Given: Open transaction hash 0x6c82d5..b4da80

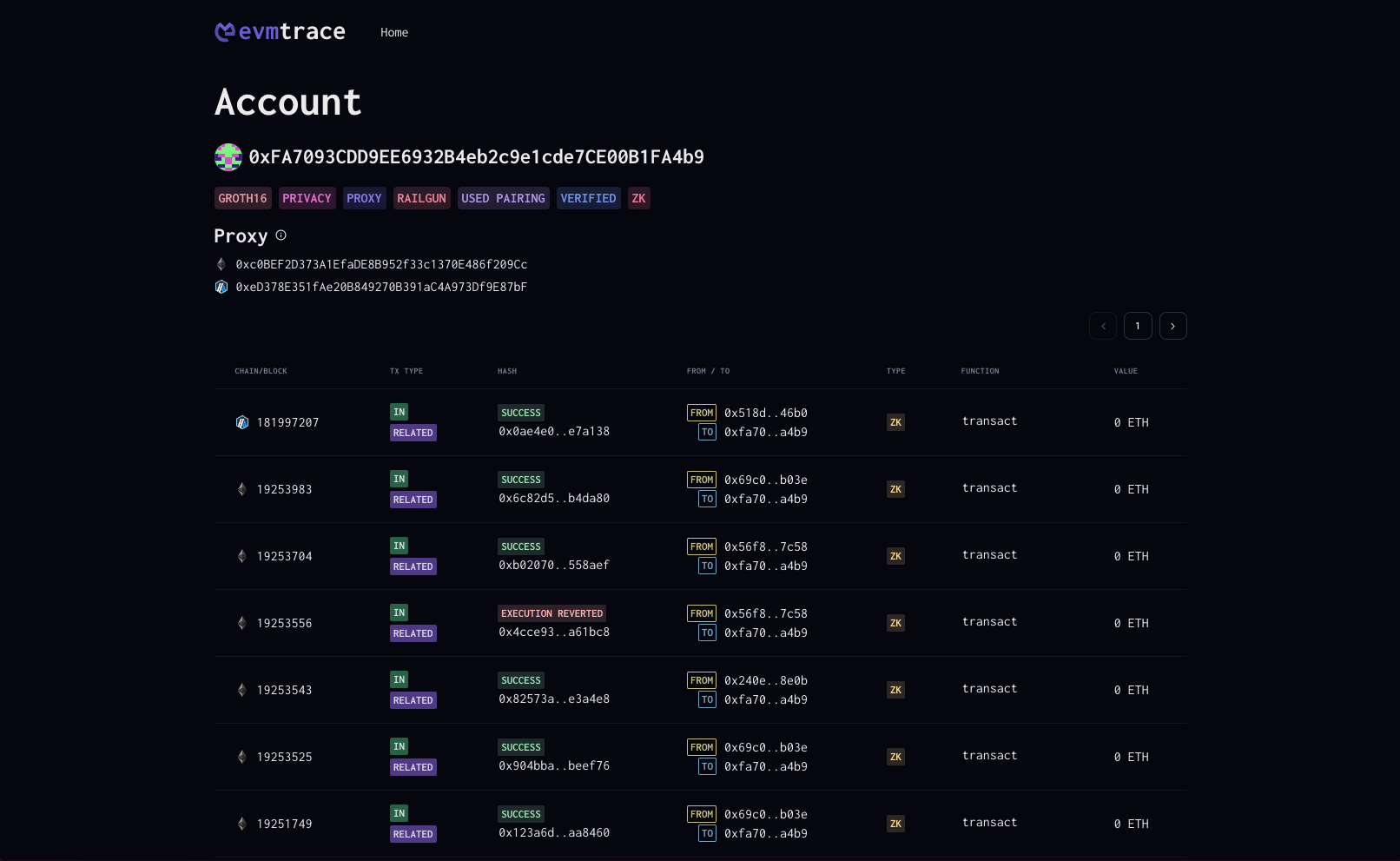Looking at the screenshot, I should [554, 498].
